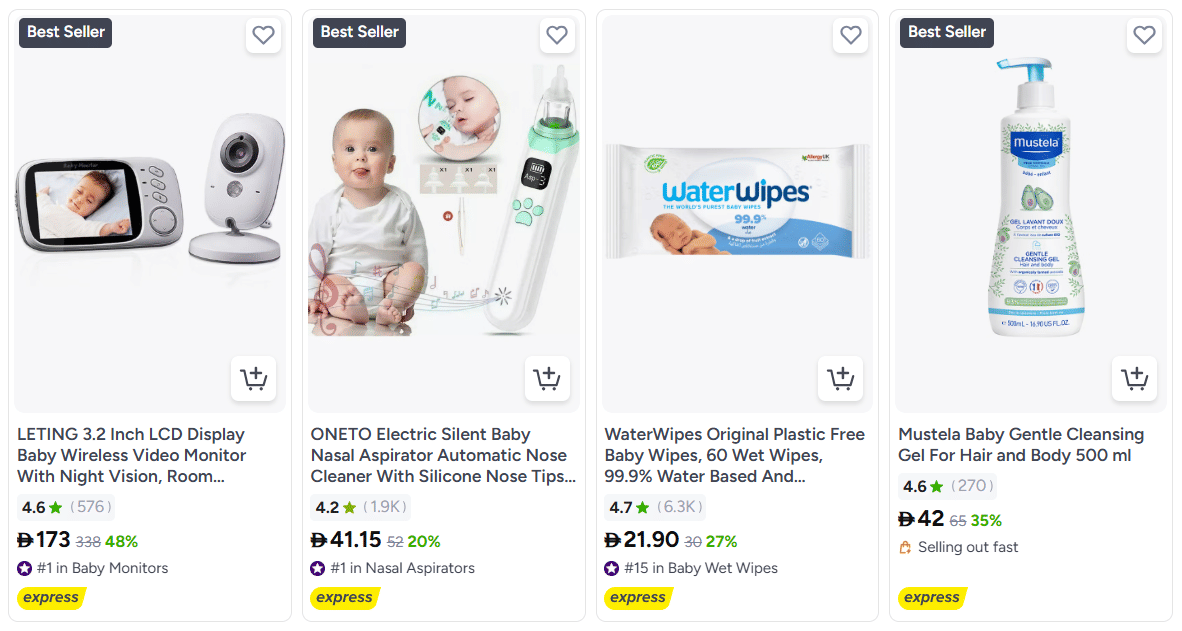This screenshot has height=631, width=1182.
Task: Click the WaterWipes pack product image
Action: [x=736, y=200]
